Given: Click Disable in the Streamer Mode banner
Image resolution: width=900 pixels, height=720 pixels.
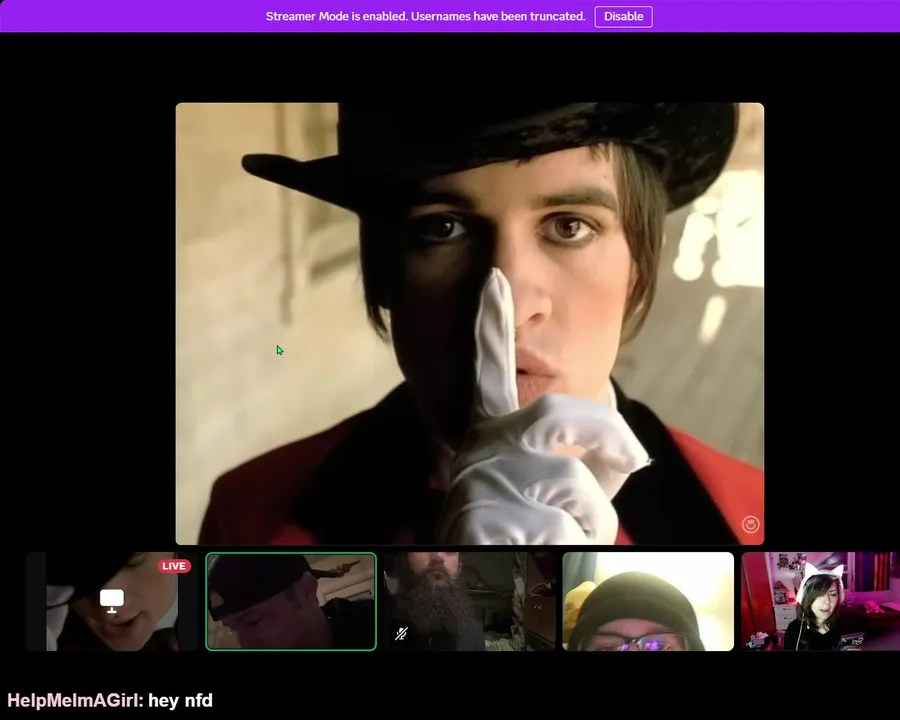Looking at the screenshot, I should coord(623,16).
